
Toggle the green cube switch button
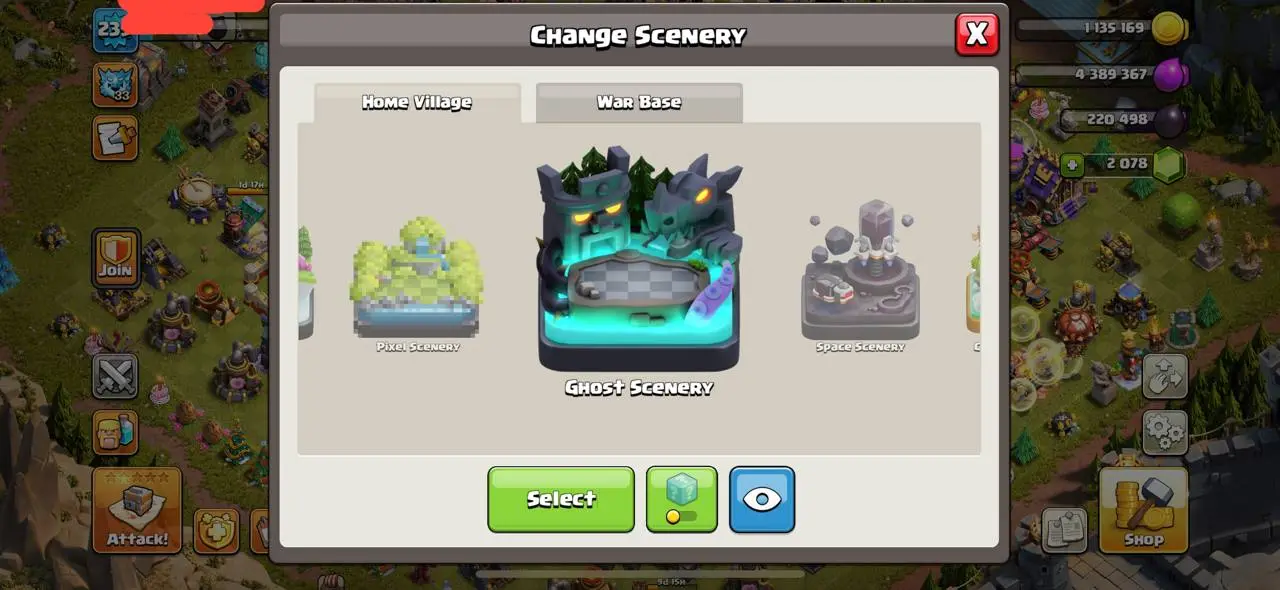pyautogui.click(x=682, y=499)
